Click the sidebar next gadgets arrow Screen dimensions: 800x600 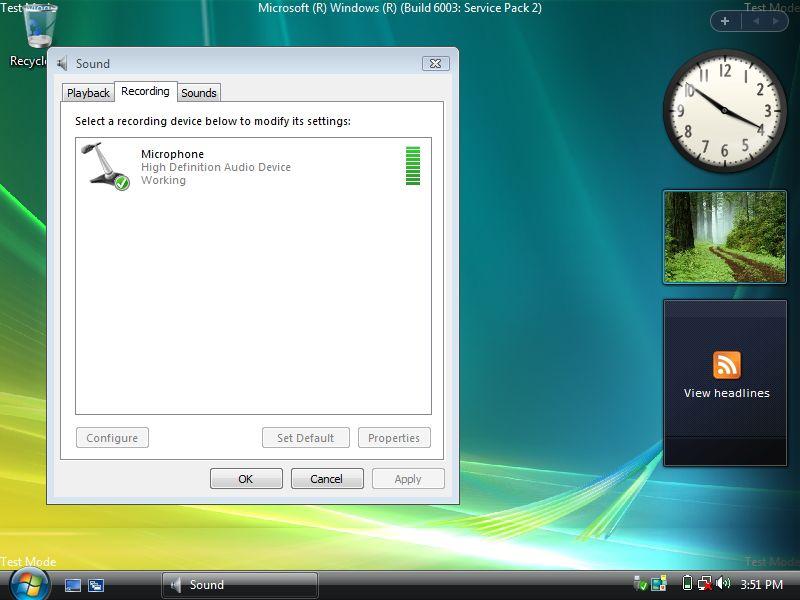tap(776, 21)
